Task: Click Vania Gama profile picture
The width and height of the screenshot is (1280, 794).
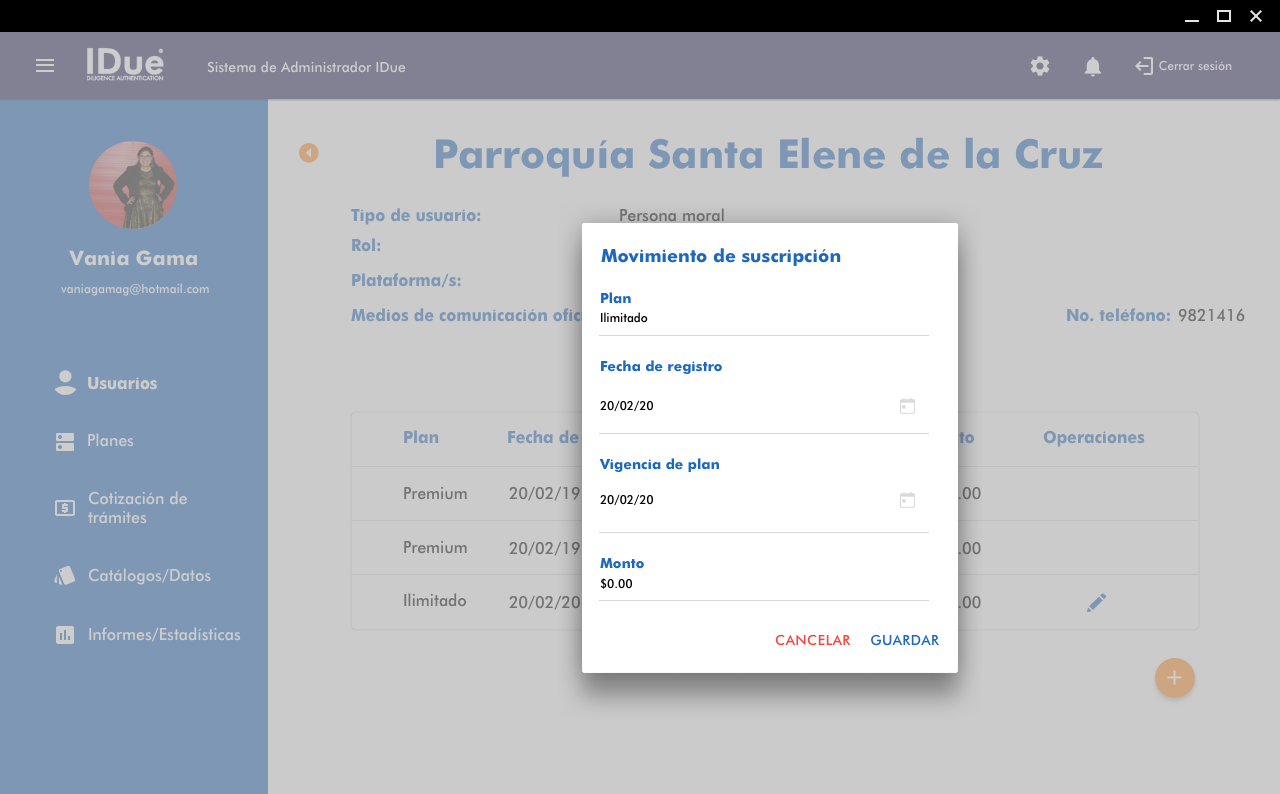Action: tap(133, 185)
